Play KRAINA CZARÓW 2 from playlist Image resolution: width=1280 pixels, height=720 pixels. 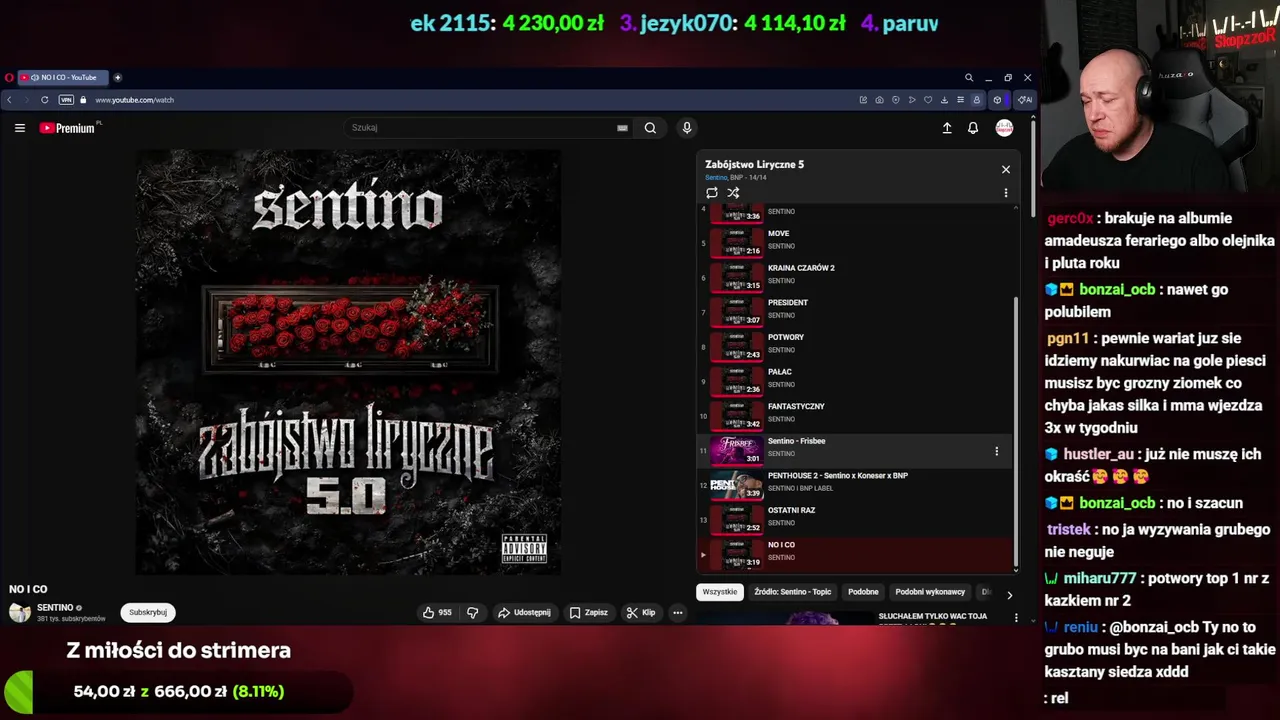tap(855, 278)
